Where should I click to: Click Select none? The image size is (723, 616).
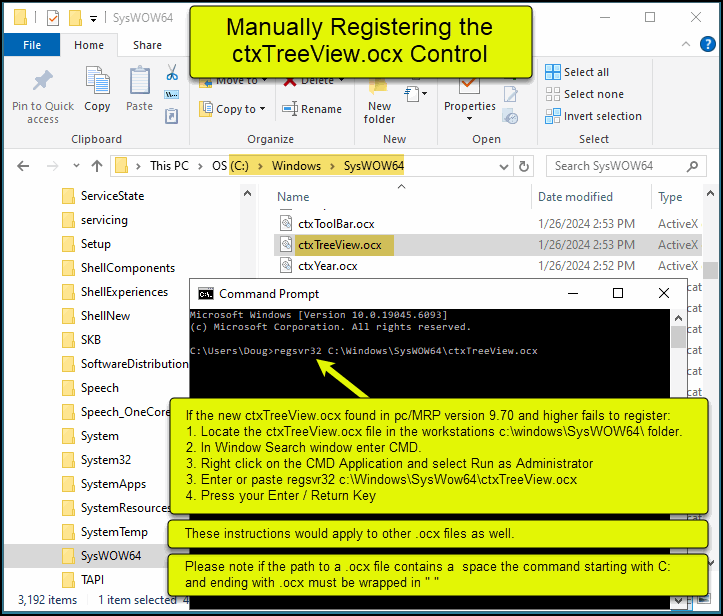(x=584, y=94)
